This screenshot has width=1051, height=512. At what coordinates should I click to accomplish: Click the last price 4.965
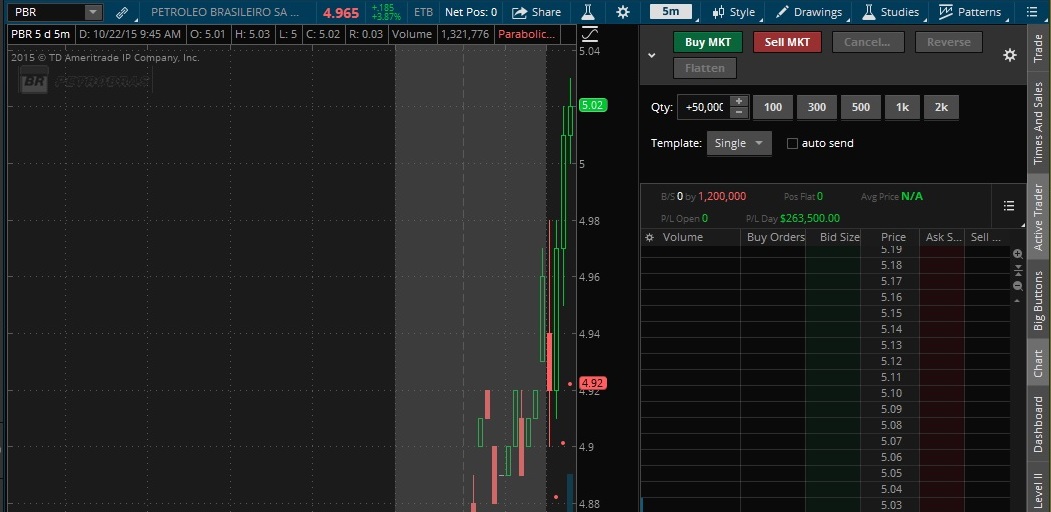coord(341,13)
